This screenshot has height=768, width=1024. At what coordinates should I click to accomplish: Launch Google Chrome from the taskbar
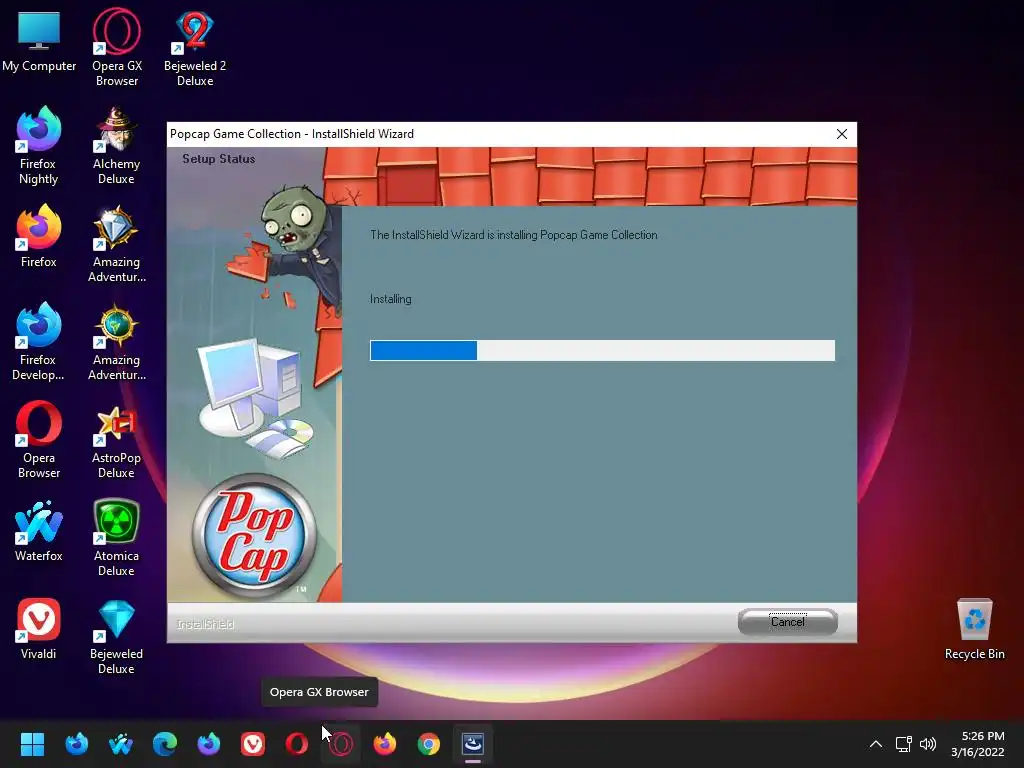tap(429, 744)
